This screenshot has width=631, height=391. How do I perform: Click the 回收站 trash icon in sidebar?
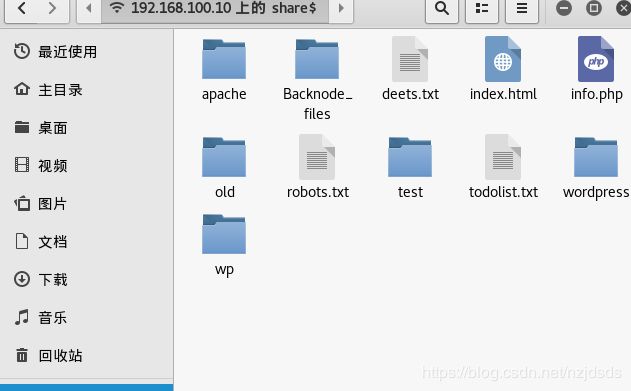click(x=22, y=355)
